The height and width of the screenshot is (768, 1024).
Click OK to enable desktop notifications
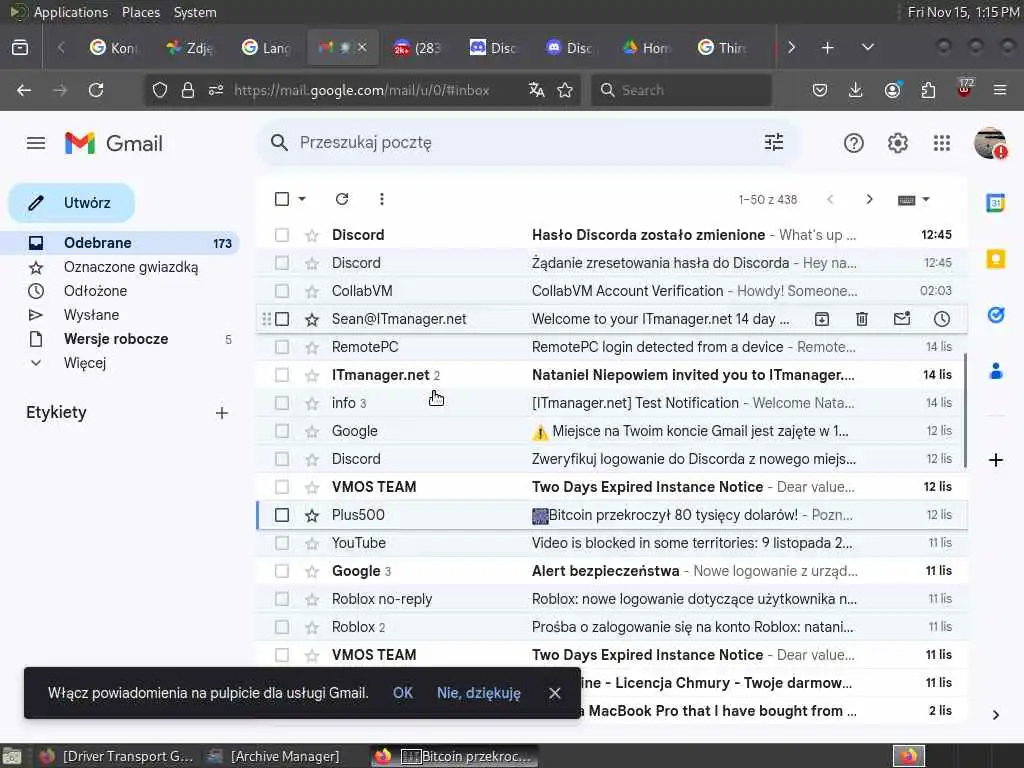pos(402,692)
